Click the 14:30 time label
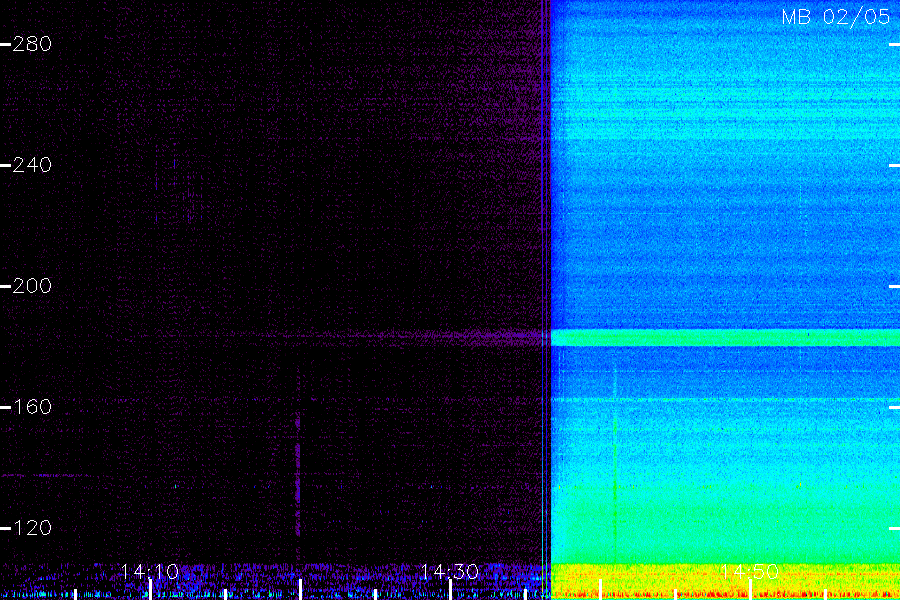The image size is (900, 600). pos(449,572)
